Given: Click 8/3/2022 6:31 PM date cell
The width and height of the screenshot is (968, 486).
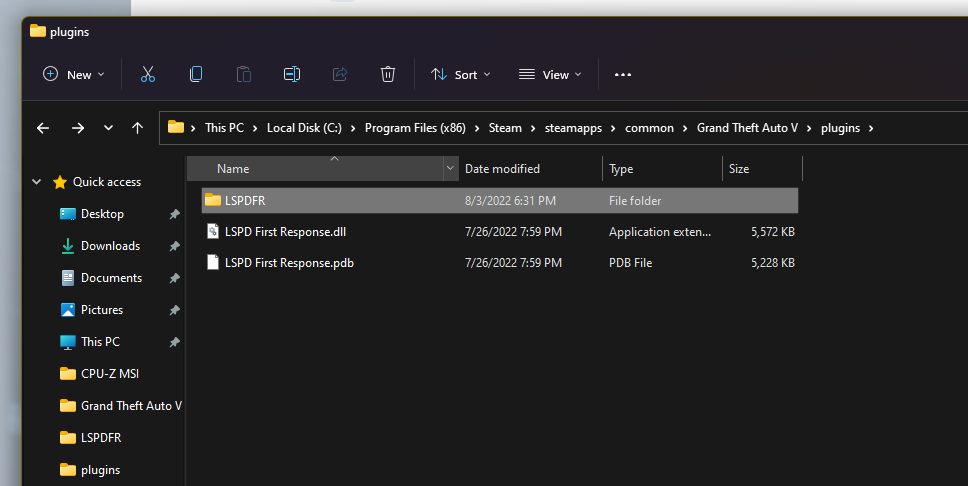Looking at the screenshot, I should [x=510, y=201].
